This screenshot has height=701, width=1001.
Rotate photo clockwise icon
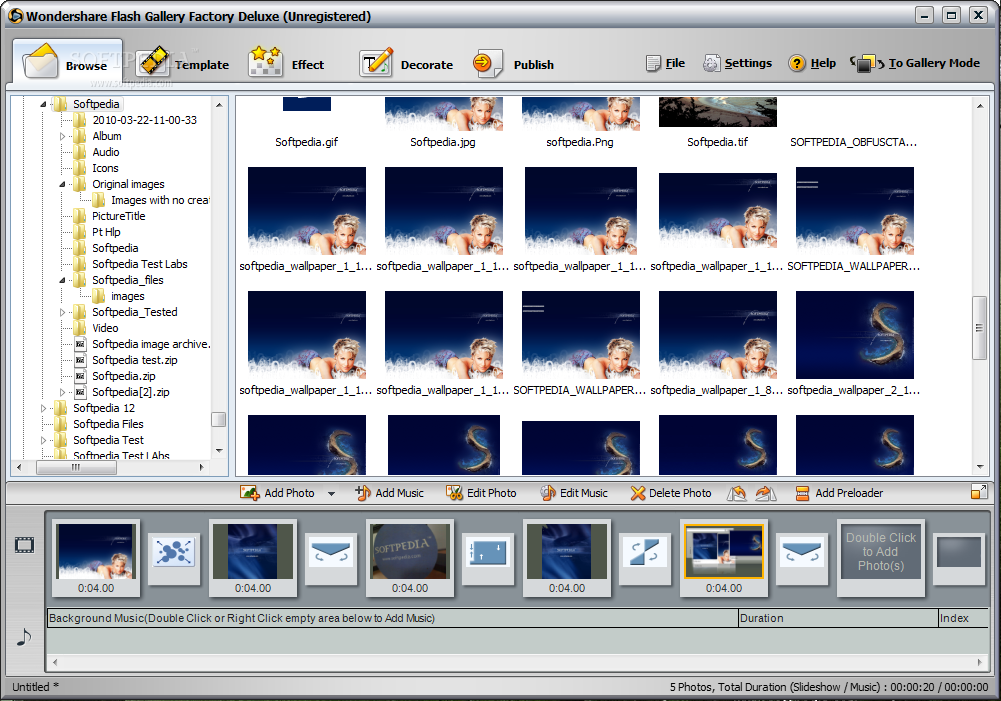click(765, 493)
